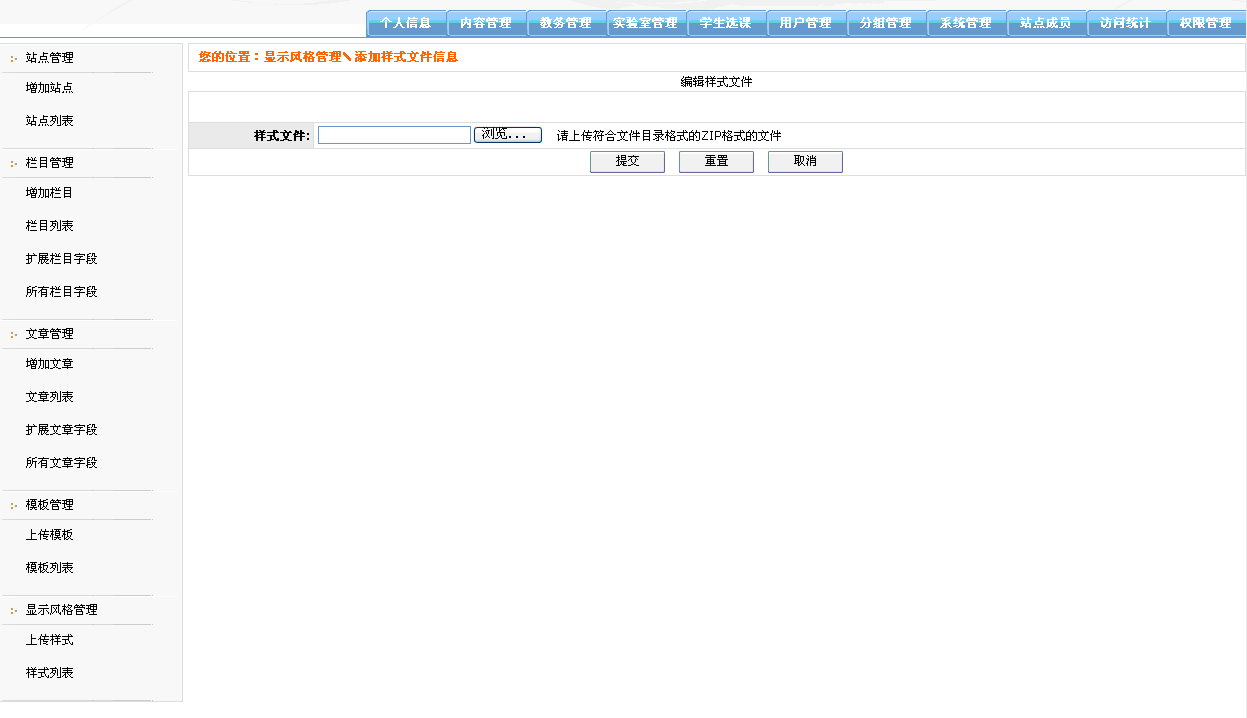This screenshot has width=1247, height=718.
Task: Open the 学生选课 tab
Action: 726,23
